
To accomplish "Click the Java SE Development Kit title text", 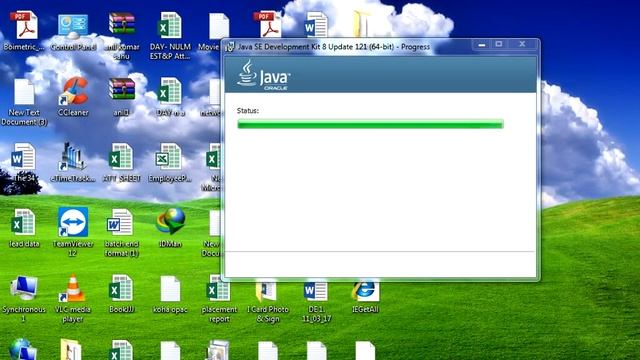I will (x=333, y=47).
